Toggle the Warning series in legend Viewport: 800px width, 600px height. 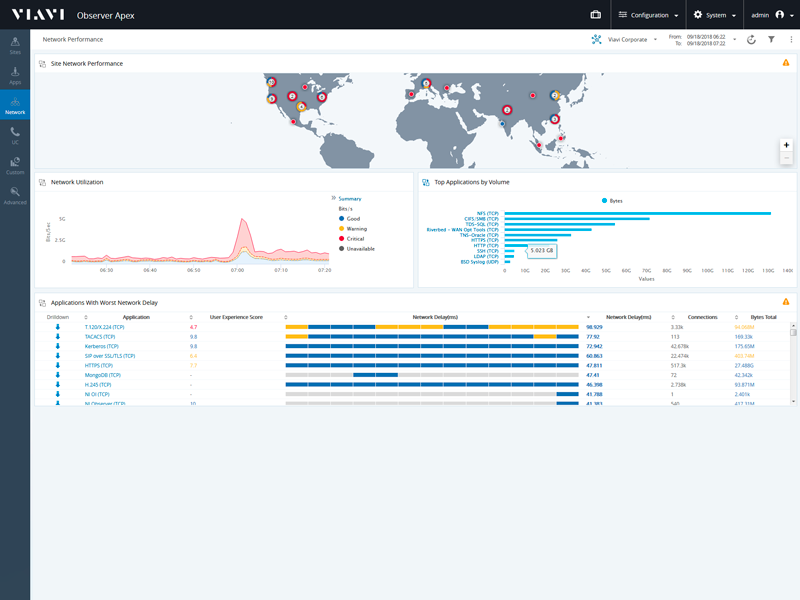point(353,229)
